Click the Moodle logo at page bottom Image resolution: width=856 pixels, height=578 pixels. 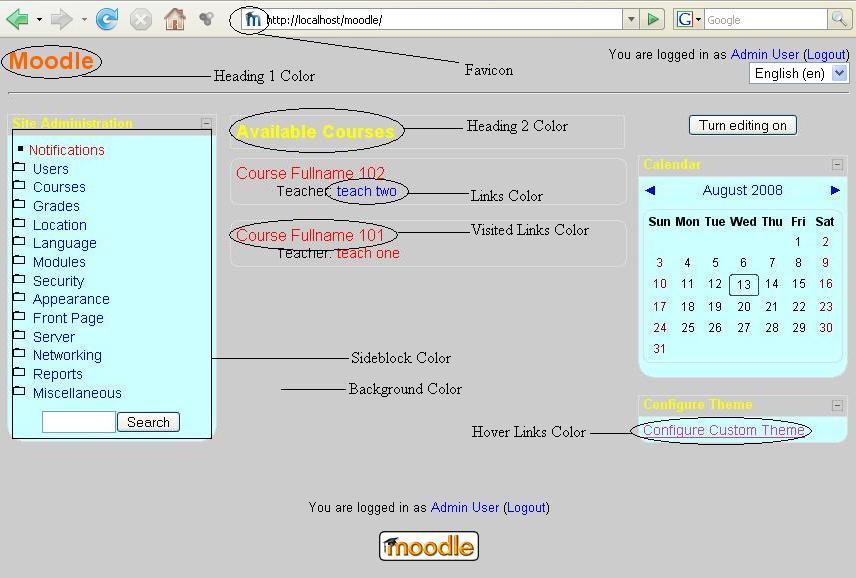point(428,546)
